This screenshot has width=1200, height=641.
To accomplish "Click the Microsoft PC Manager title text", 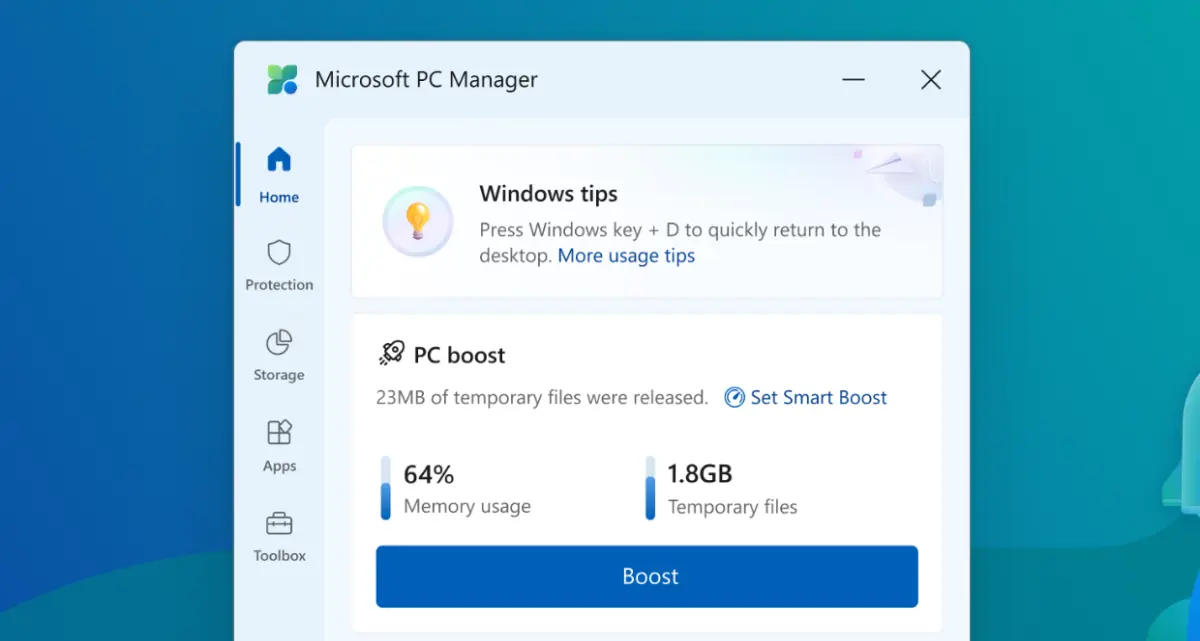I will tap(426, 80).
